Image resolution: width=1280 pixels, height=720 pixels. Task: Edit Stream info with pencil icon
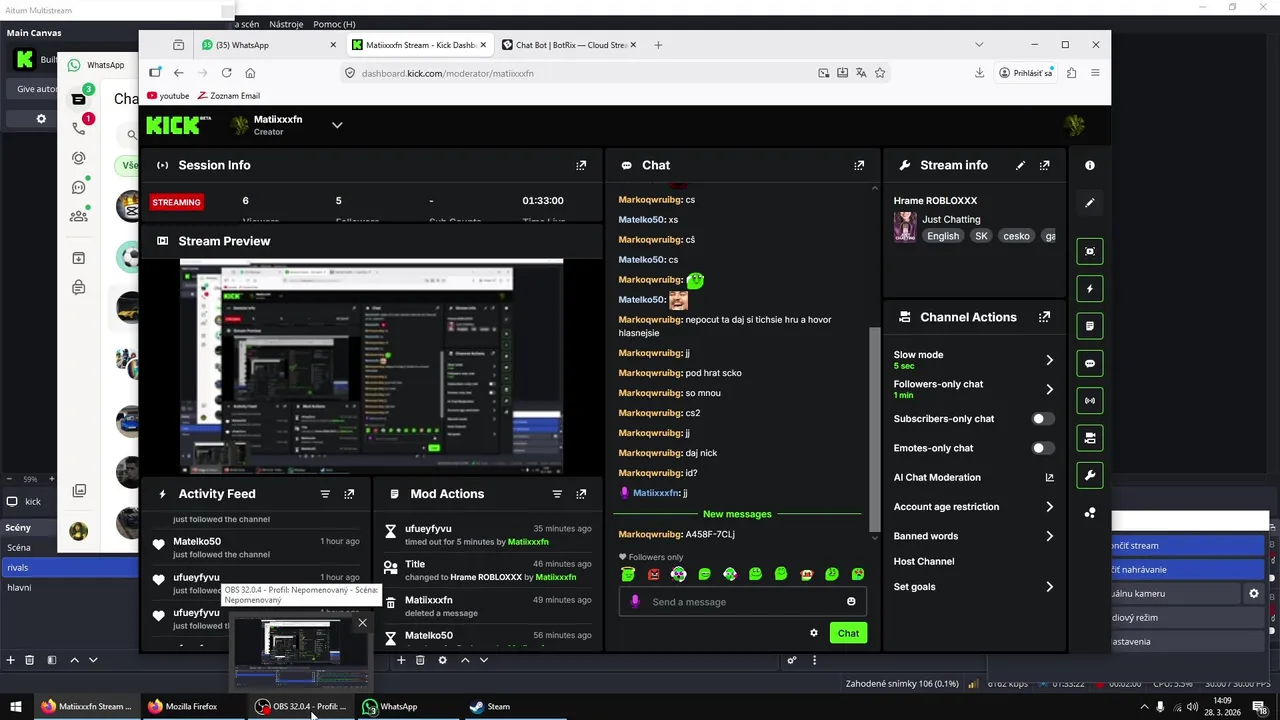[1020, 165]
